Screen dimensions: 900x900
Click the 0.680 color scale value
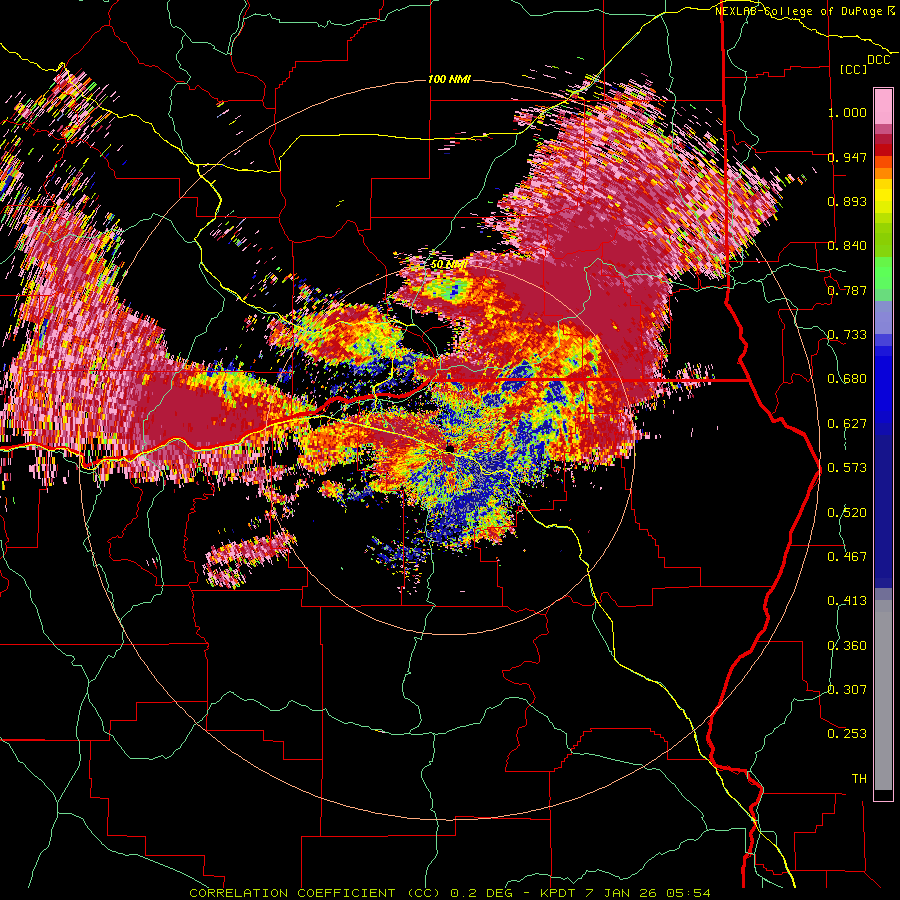click(x=847, y=379)
